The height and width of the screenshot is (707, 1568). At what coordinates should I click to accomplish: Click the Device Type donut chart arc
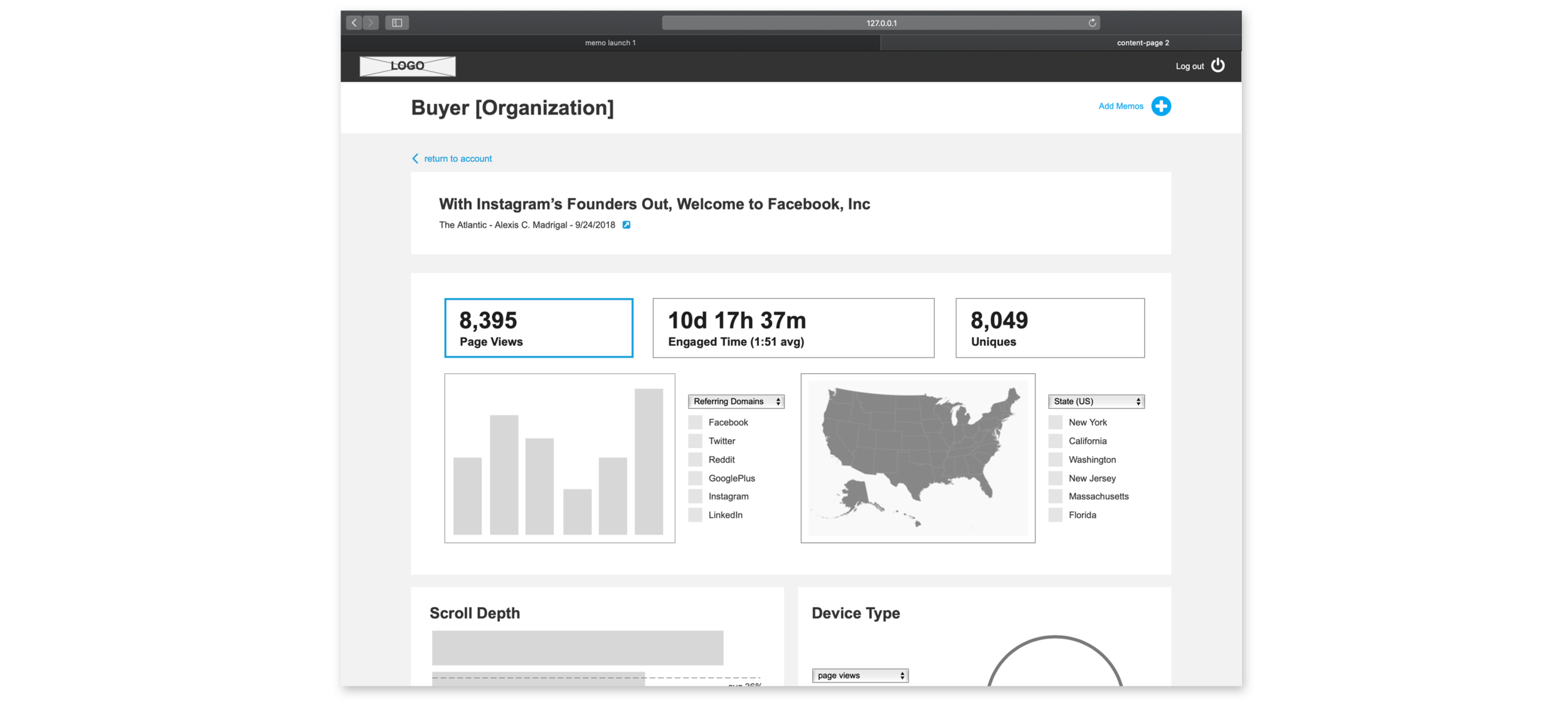(1055, 638)
